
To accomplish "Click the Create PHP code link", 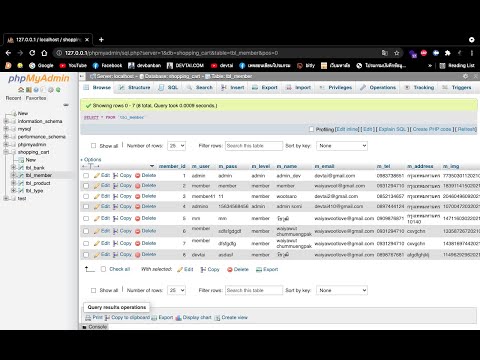I will coord(432,129).
